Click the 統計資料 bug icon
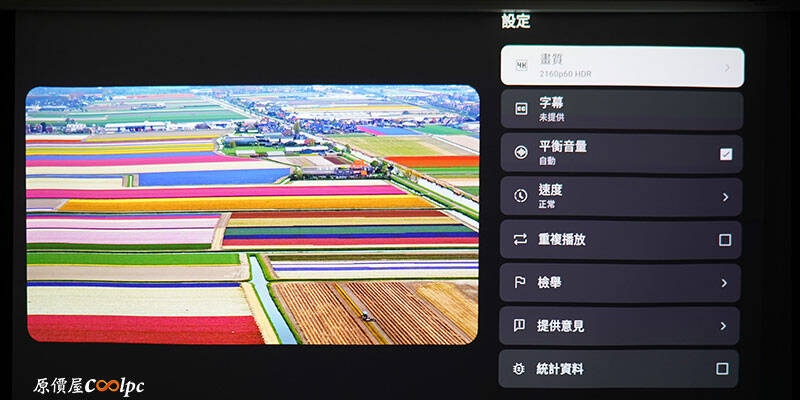Screen dimensions: 800x400 [518, 369]
